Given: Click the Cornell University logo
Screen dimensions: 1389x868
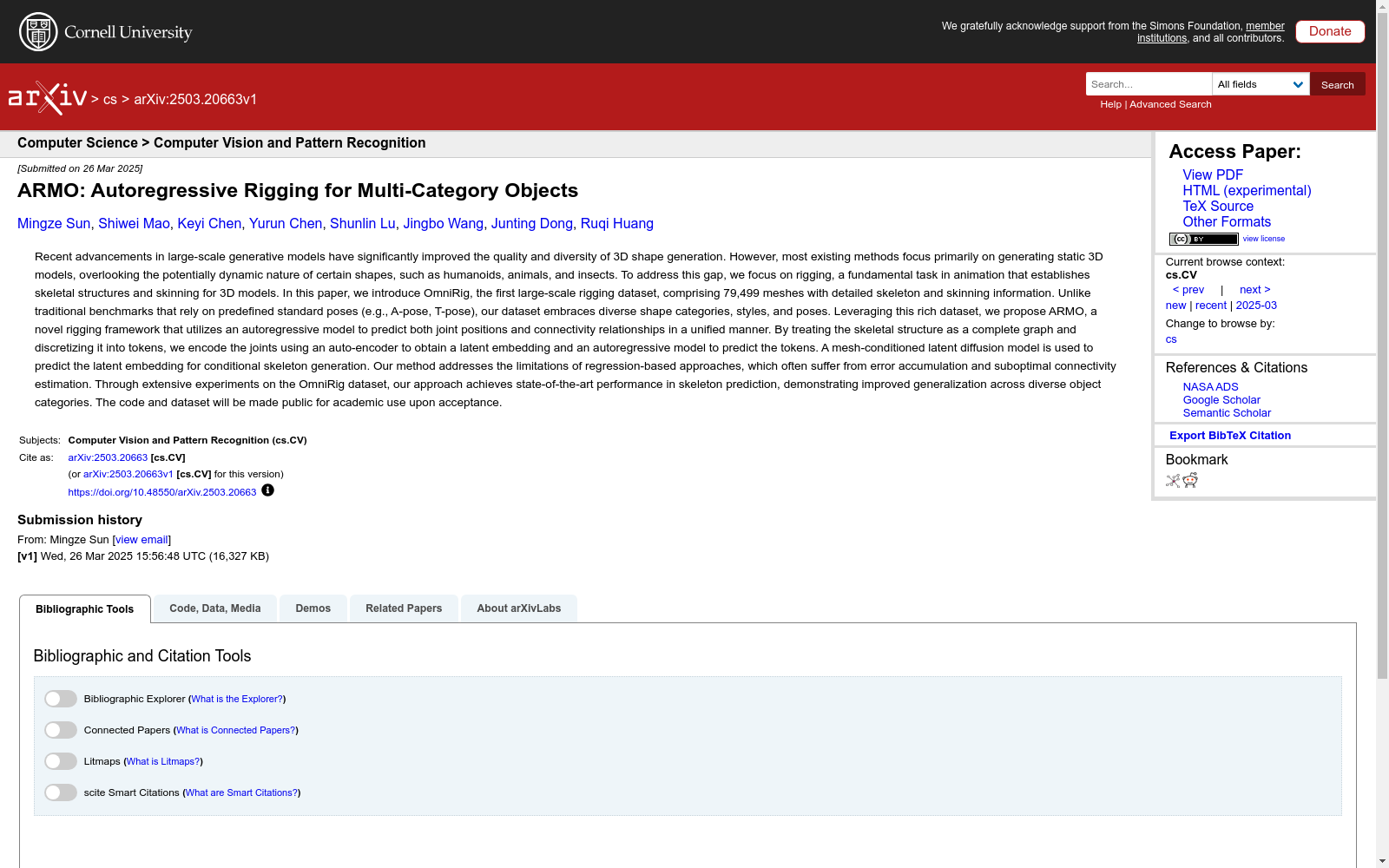Looking at the screenshot, I should (x=106, y=32).
